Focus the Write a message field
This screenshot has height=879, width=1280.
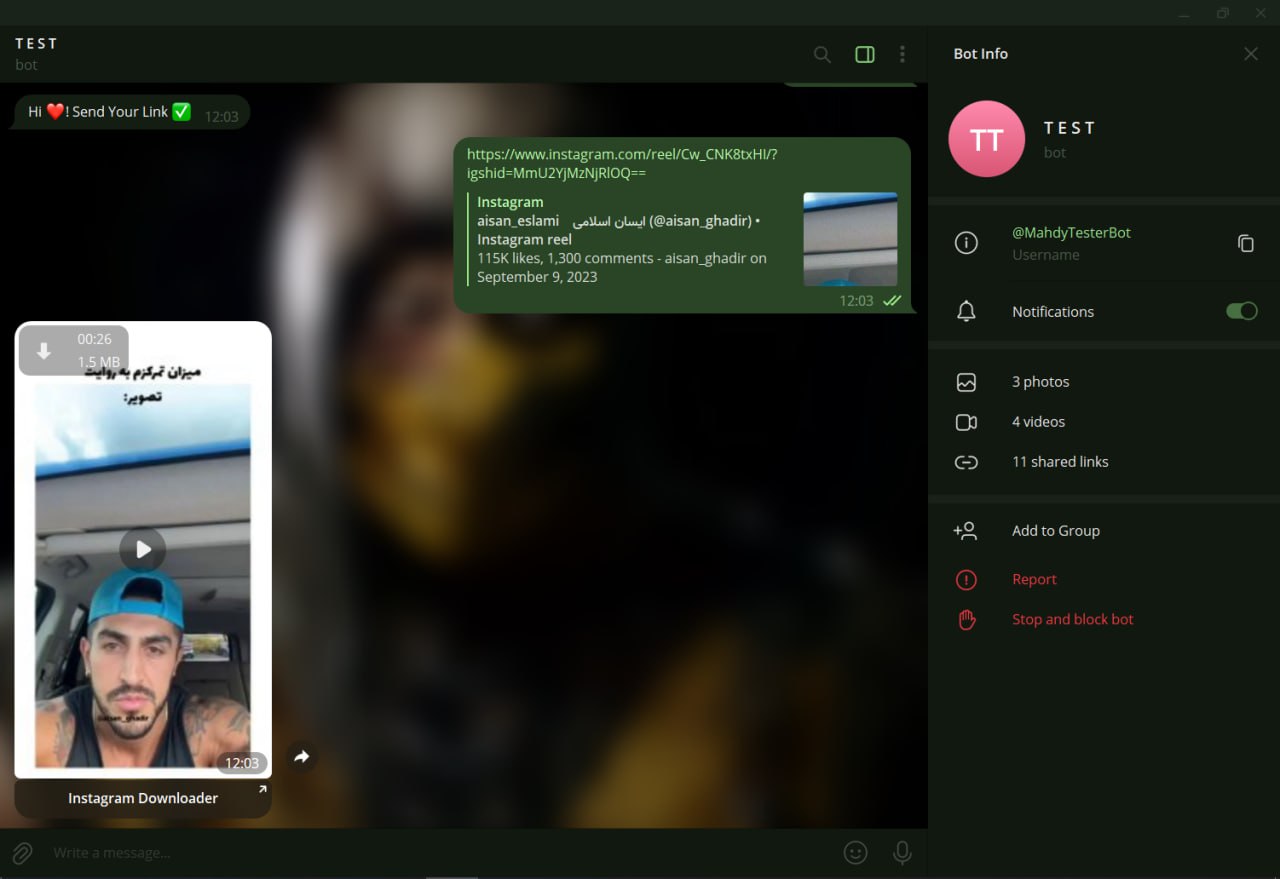440,853
